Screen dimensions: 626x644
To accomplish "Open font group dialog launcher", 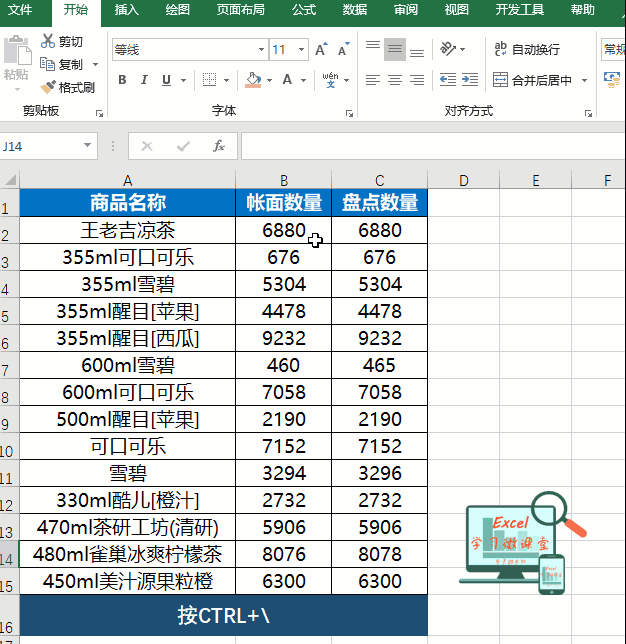I will point(349,113).
